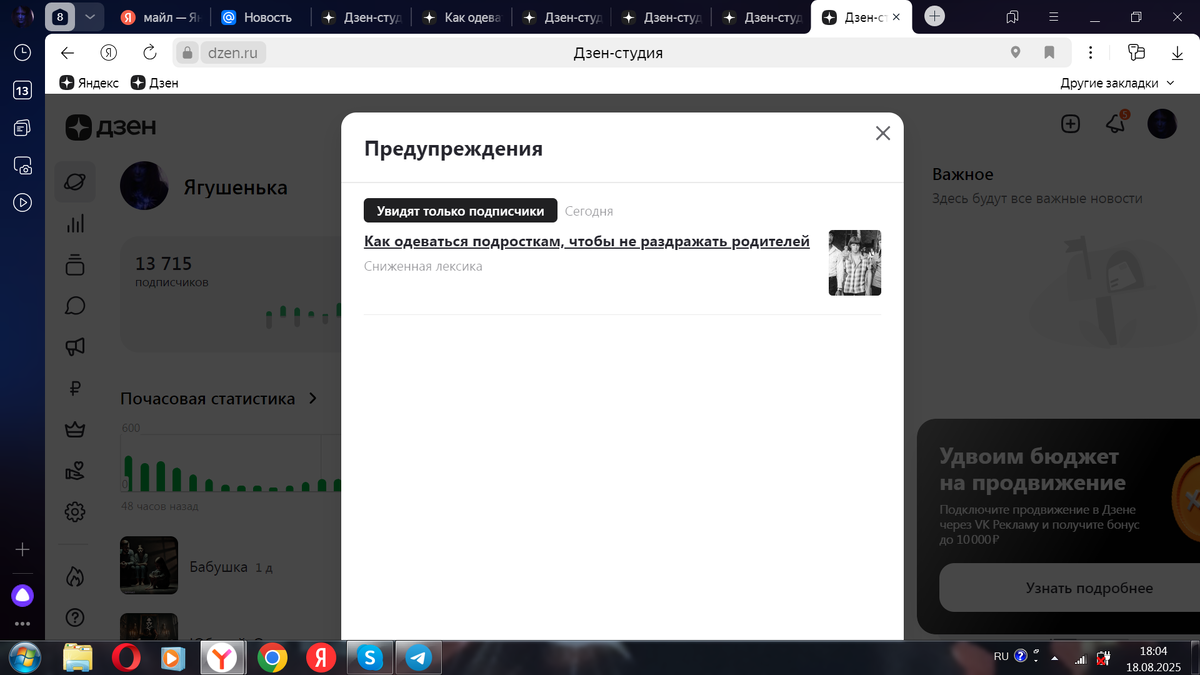Open Дзен bookmark
This screenshot has width=1200, height=675.
(x=154, y=83)
